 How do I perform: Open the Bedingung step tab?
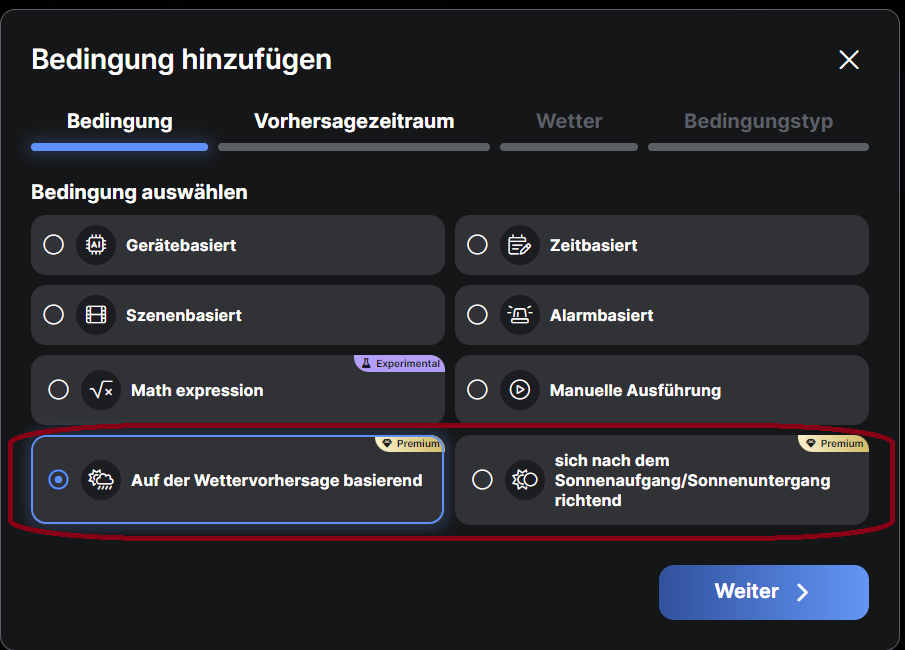[x=119, y=122]
